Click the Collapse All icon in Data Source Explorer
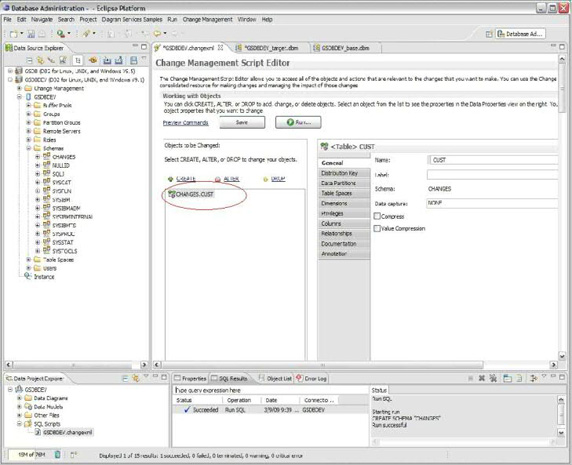This screenshot has width=572, height=465. 30,60
